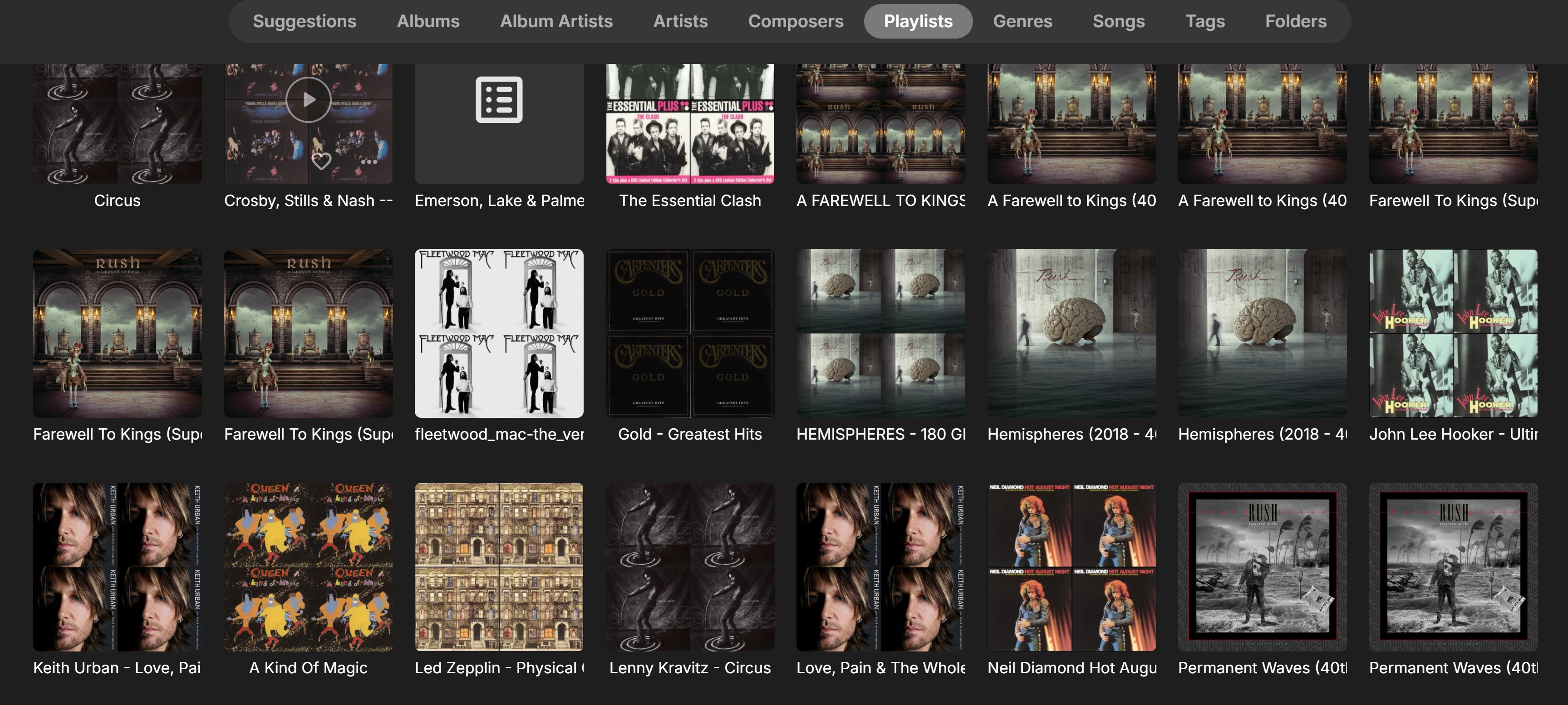Open more options on Crosby, Stills & Nash
The width and height of the screenshot is (1568, 705).
[x=369, y=162]
